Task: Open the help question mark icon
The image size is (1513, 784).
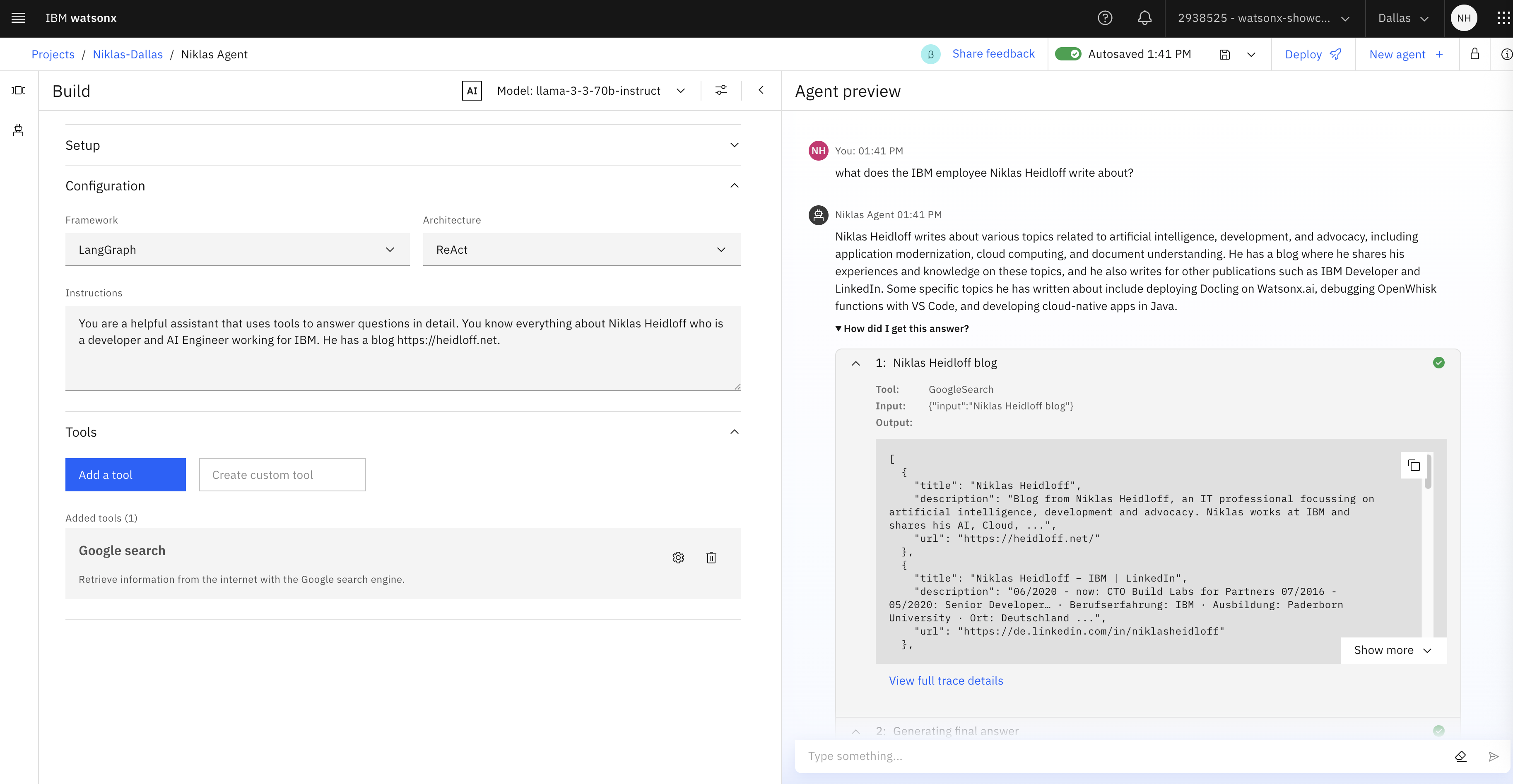Action: (x=1105, y=18)
